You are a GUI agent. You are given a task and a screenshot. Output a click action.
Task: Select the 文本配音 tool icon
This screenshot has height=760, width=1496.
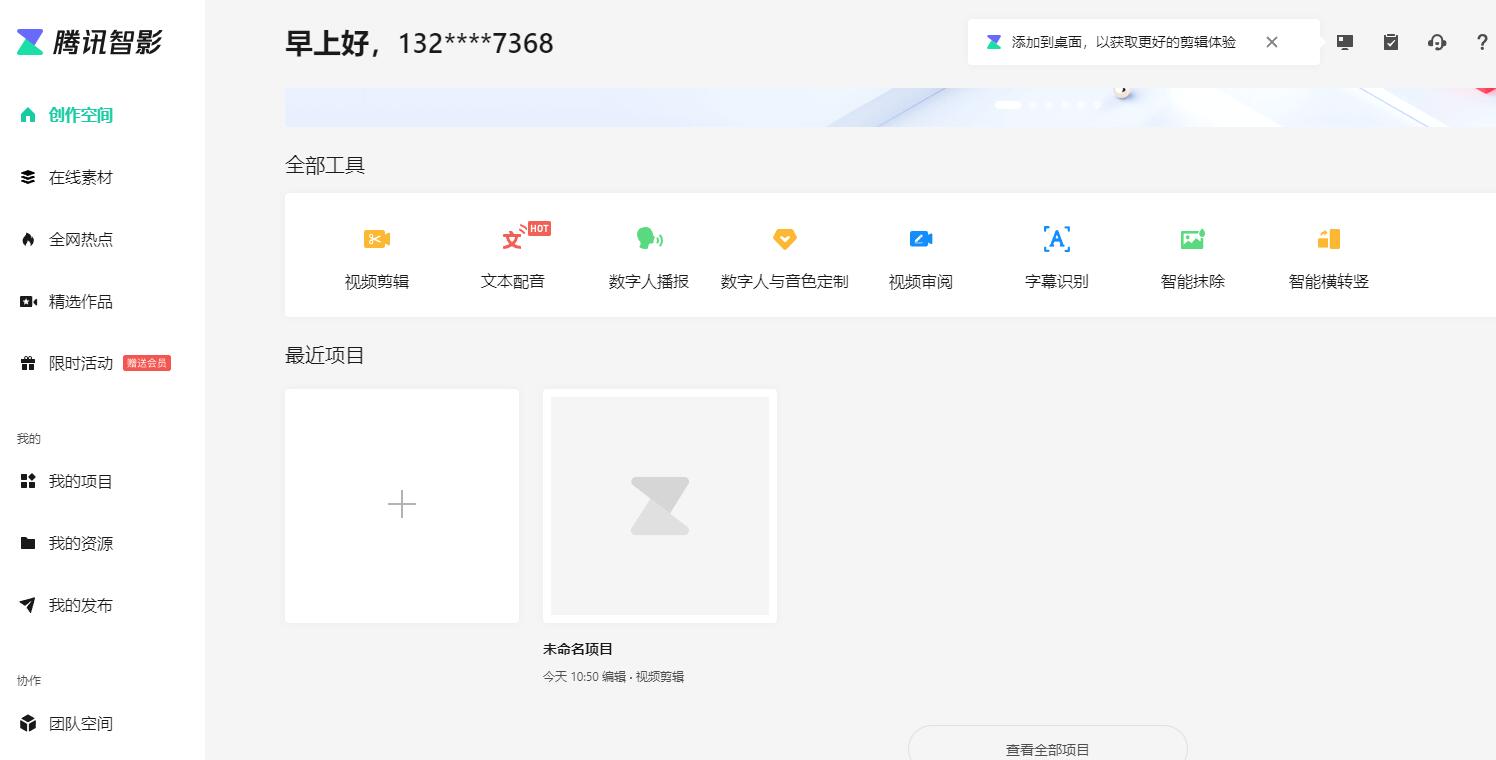point(513,239)
